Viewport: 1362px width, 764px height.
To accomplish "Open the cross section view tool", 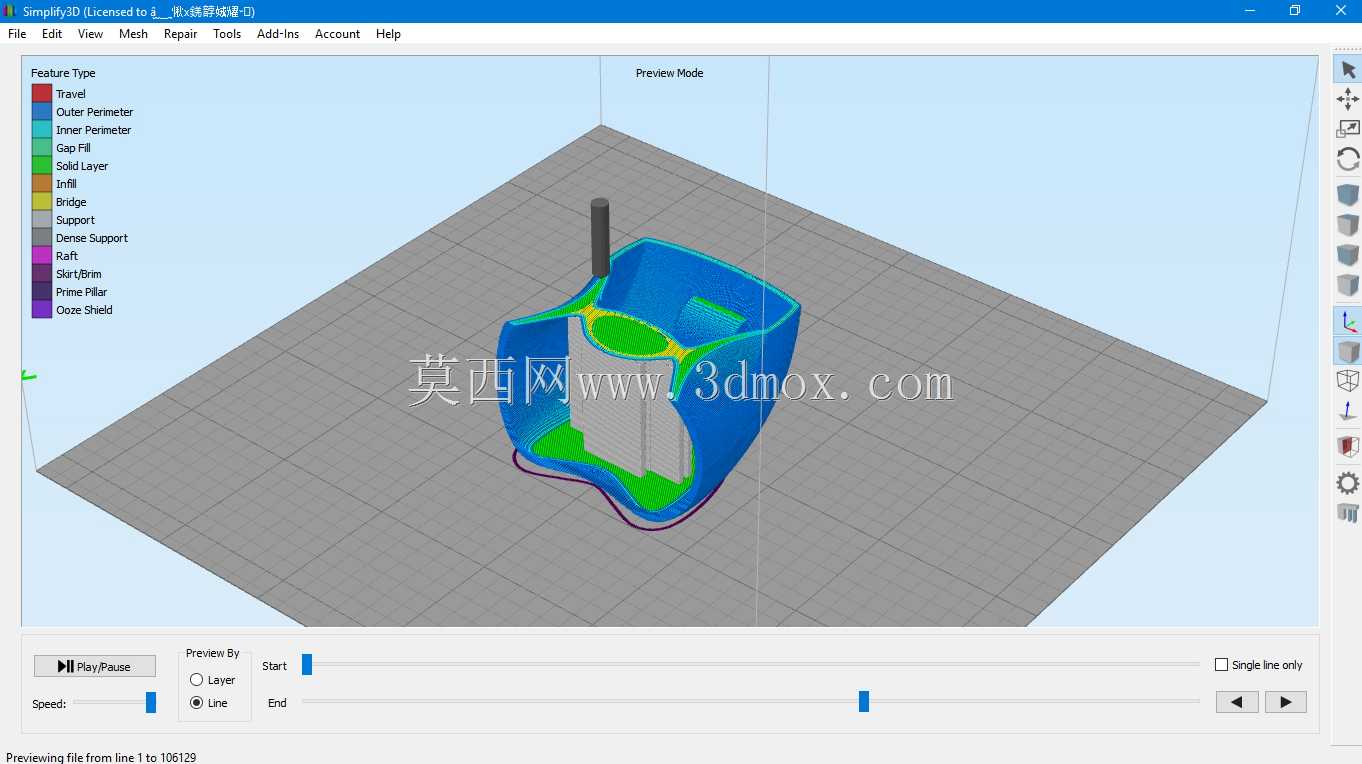I will pyautogui.click(x=1348, y=447).
